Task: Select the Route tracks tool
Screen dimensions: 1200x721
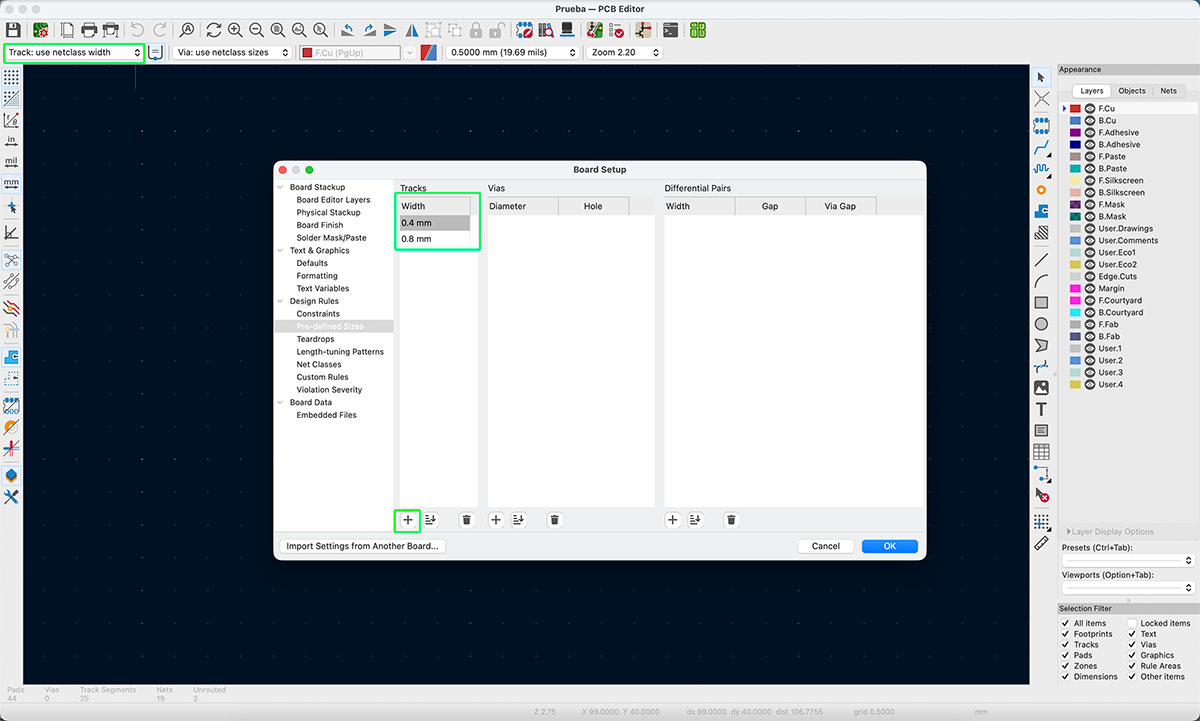Action: tap(1041, 148)
